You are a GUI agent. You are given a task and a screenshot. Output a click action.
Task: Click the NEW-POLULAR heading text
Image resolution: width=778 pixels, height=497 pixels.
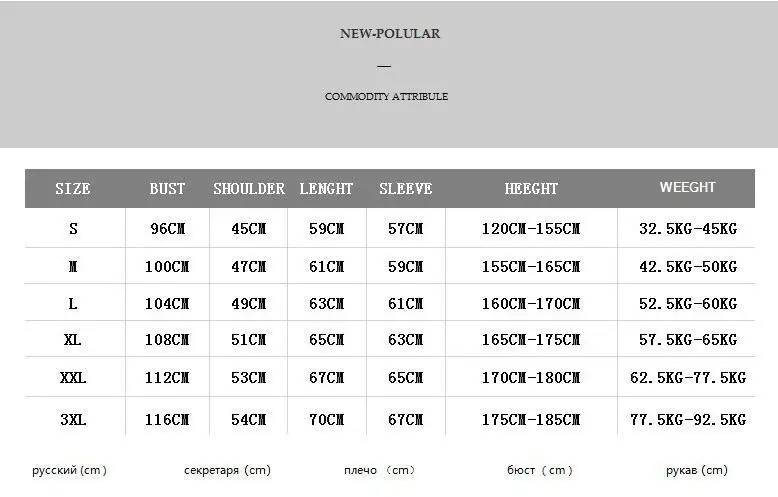click(389, 34)
